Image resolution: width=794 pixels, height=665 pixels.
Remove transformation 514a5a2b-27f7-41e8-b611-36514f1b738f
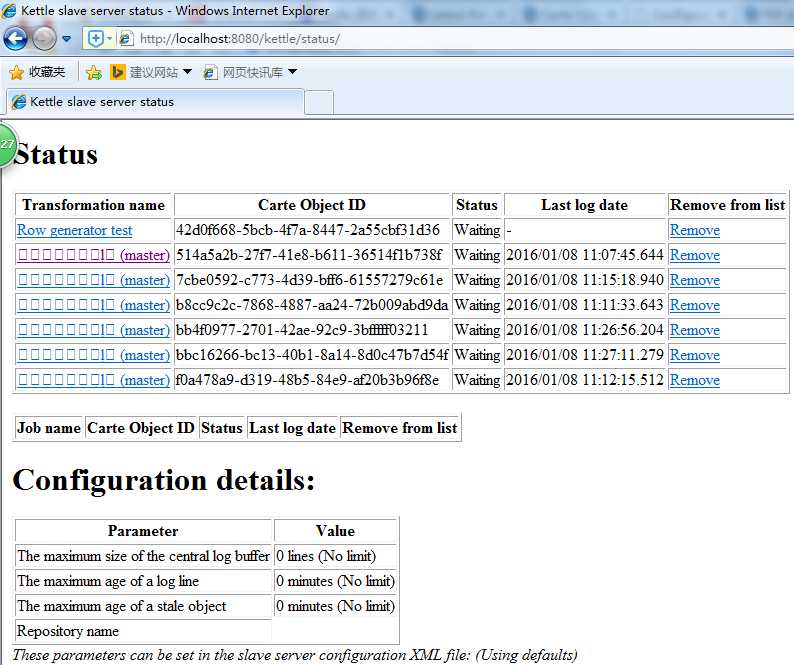pos(695,255)
